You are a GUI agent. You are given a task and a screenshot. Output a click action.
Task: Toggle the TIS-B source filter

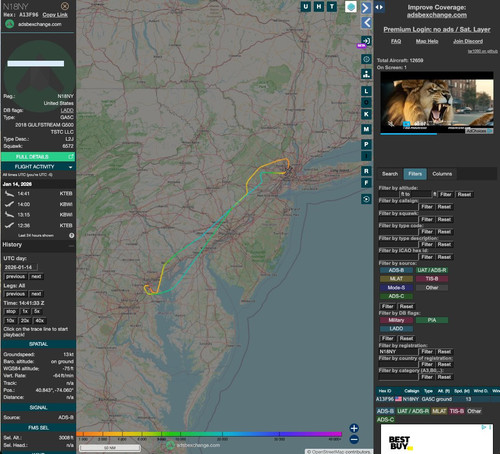[432, 279]
